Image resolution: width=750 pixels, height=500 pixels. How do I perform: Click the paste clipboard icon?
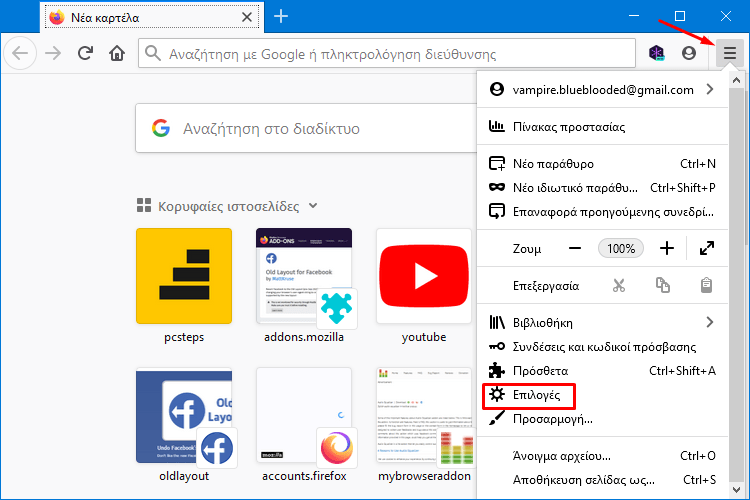coord(706,286)
